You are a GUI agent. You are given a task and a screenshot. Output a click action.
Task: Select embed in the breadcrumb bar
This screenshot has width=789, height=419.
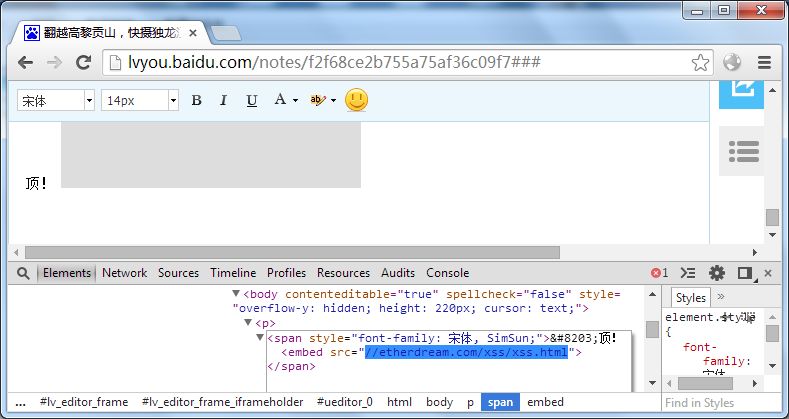[x=545, y=402]
